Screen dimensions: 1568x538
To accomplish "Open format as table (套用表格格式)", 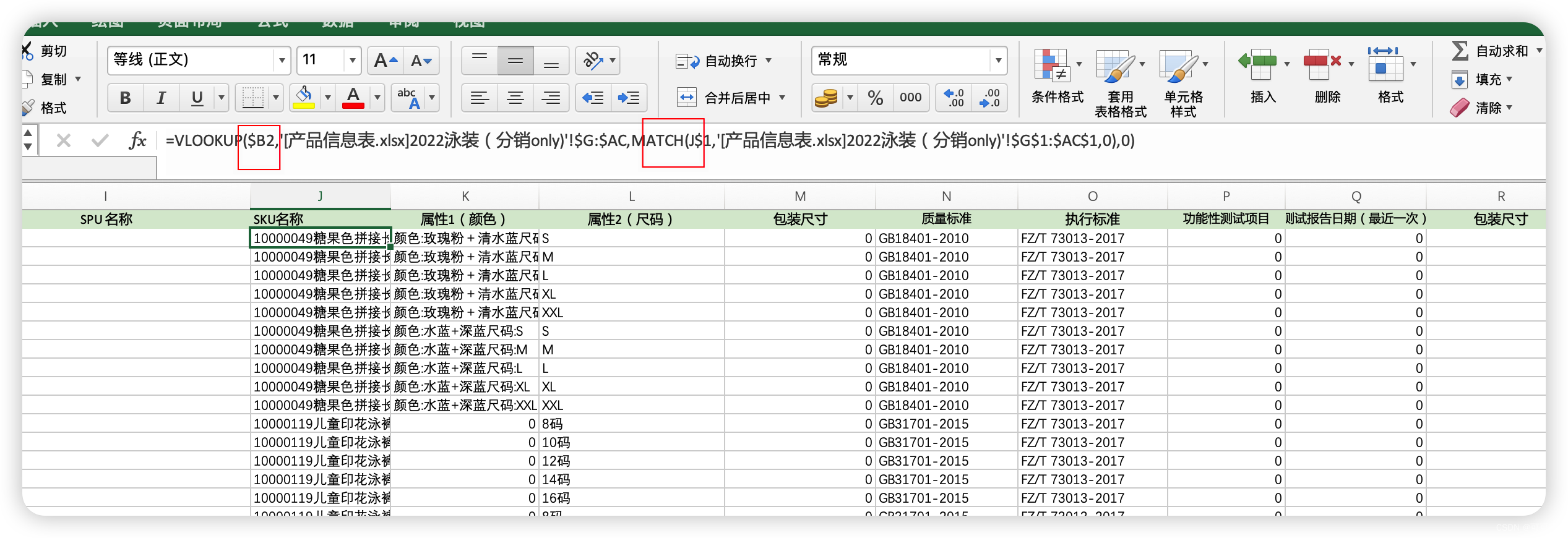I will (x=1120, y=83).
